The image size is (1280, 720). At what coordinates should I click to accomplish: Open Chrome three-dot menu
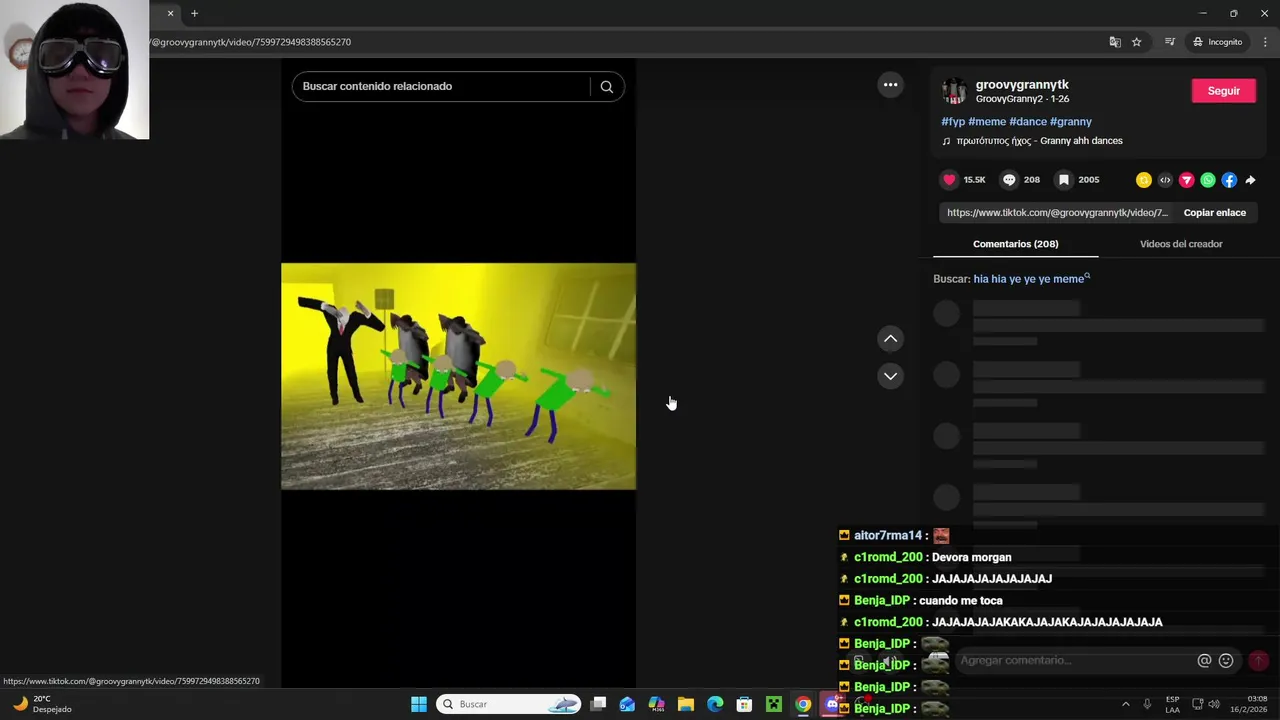[x=1265, y=42]
